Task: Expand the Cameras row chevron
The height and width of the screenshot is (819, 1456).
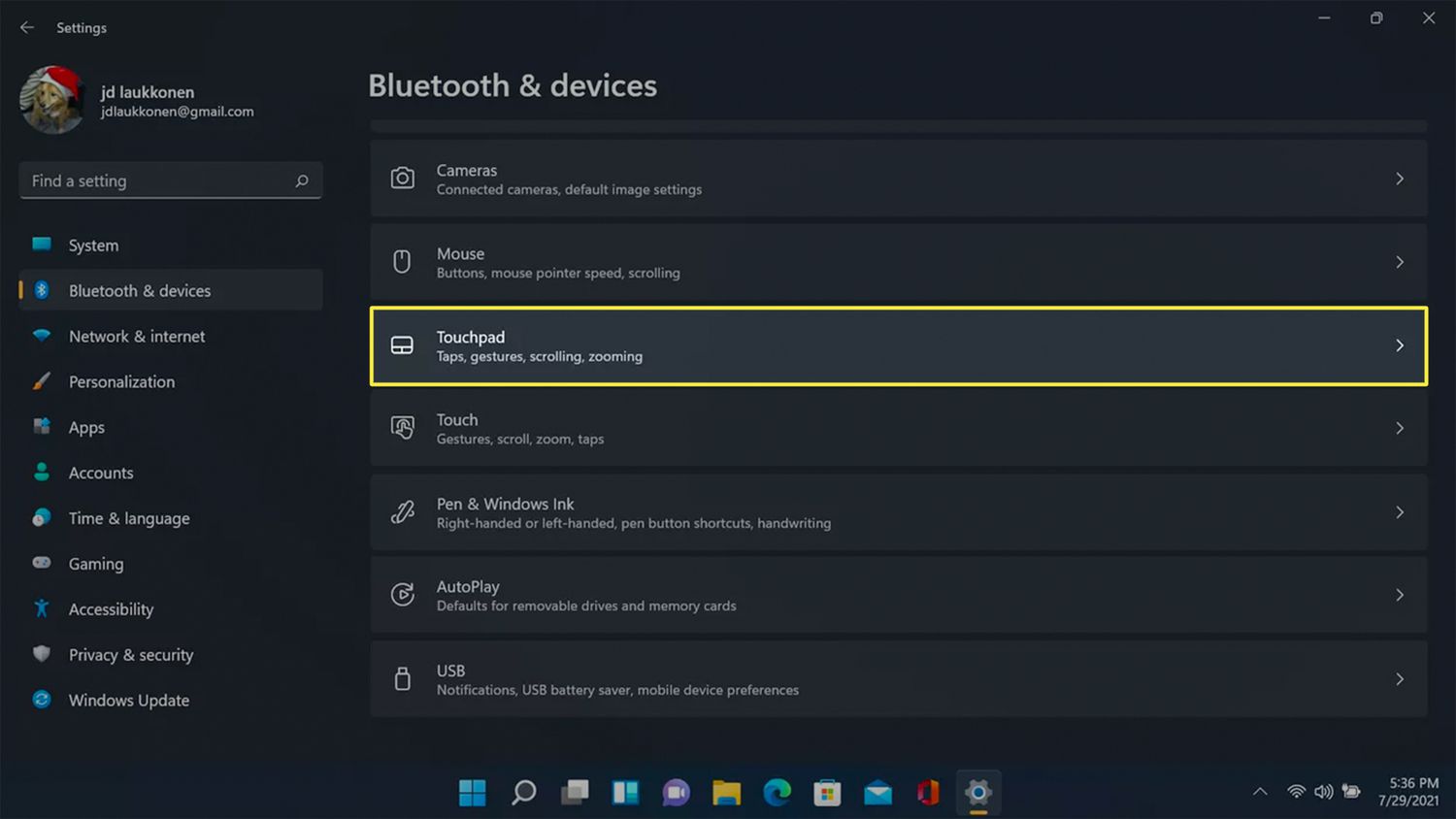Action: click(x=1399, y=179)
